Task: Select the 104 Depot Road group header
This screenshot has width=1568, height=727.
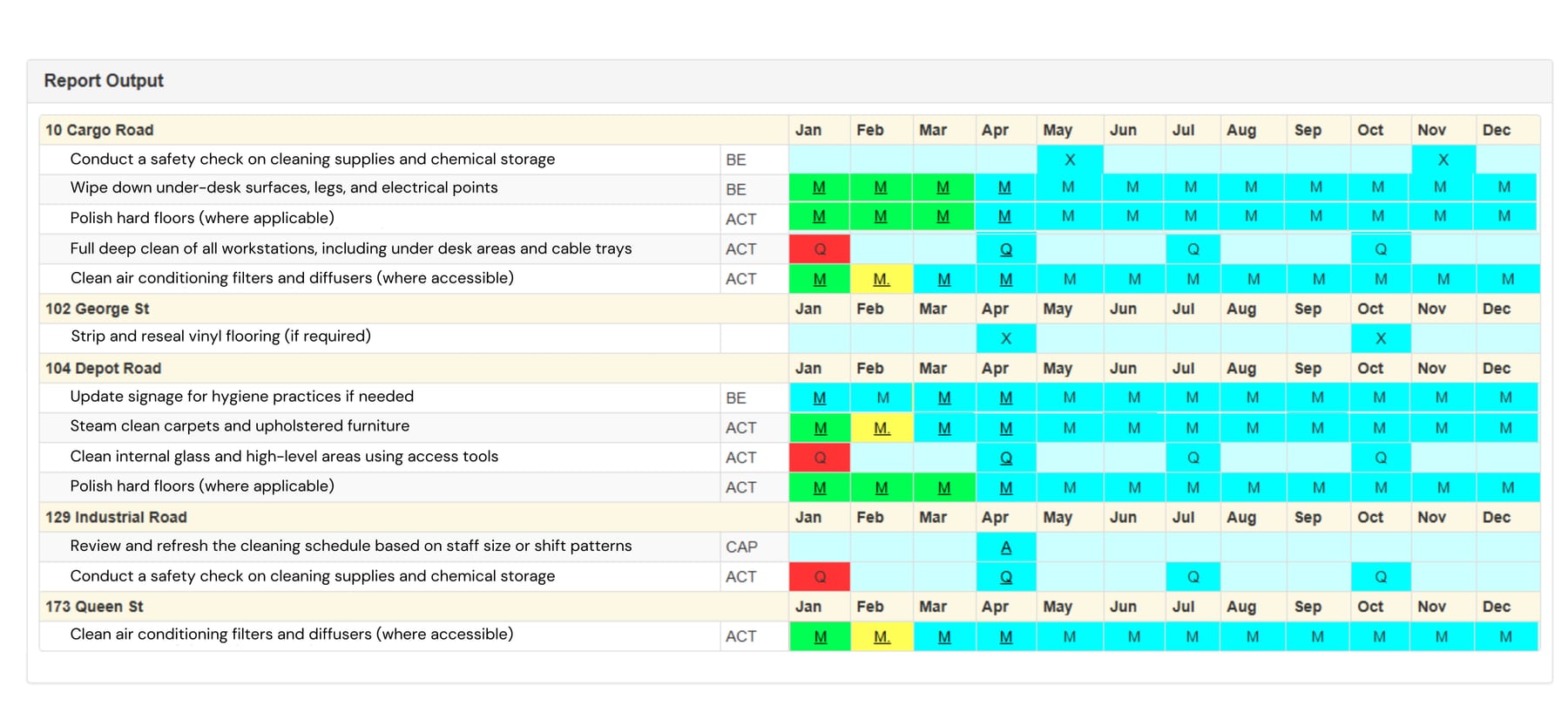Action: coord(103,368)
